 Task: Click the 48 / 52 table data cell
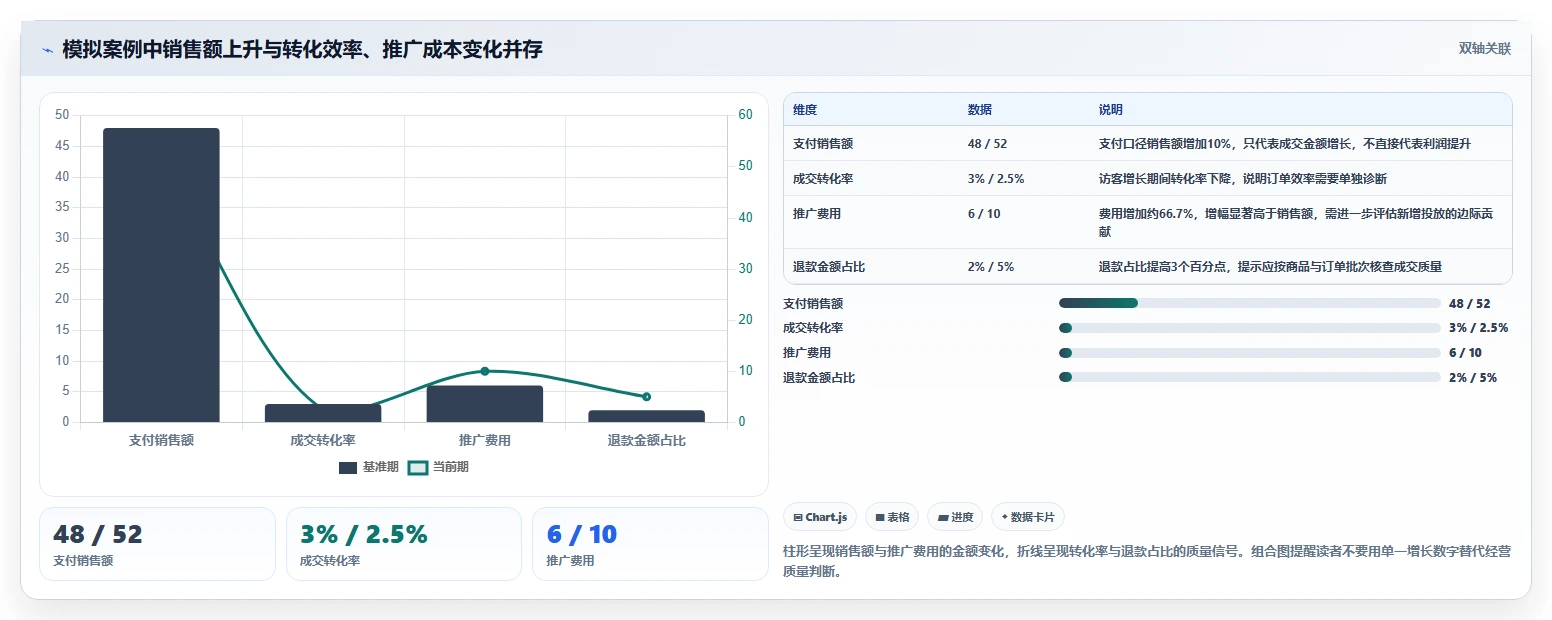(x=987, y=144)
